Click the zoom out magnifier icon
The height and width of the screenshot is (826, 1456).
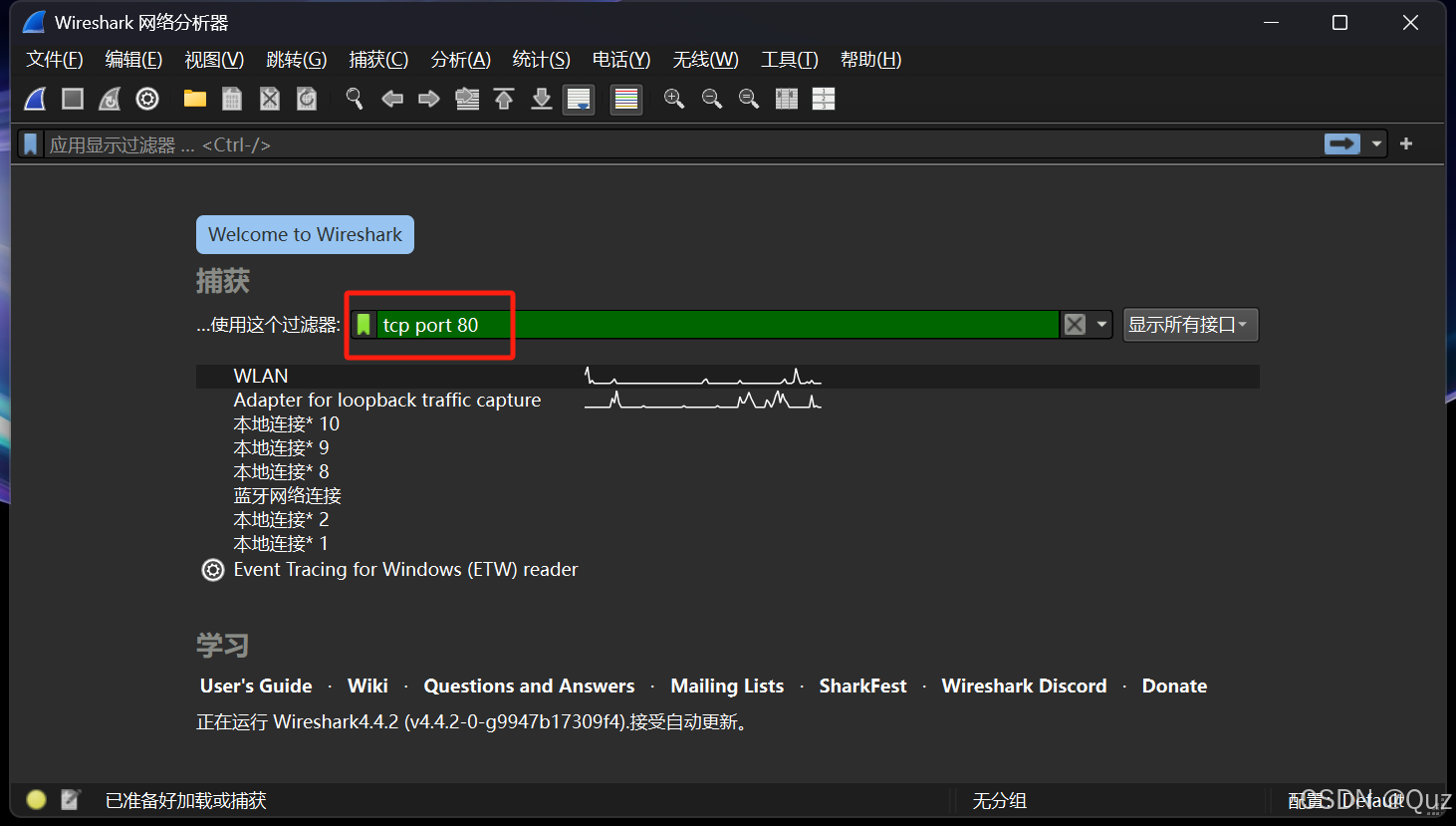click(712, 99)
